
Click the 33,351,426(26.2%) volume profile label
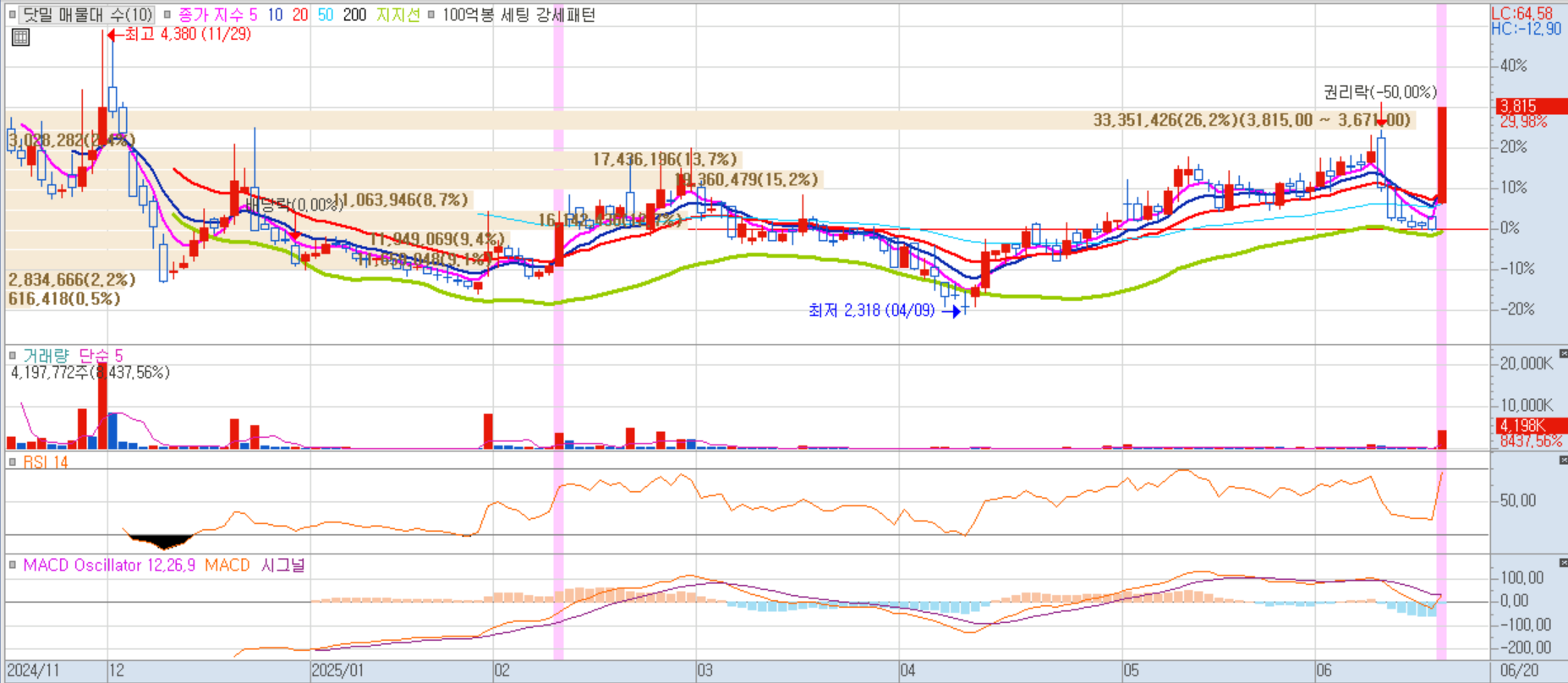point(1252,120)
